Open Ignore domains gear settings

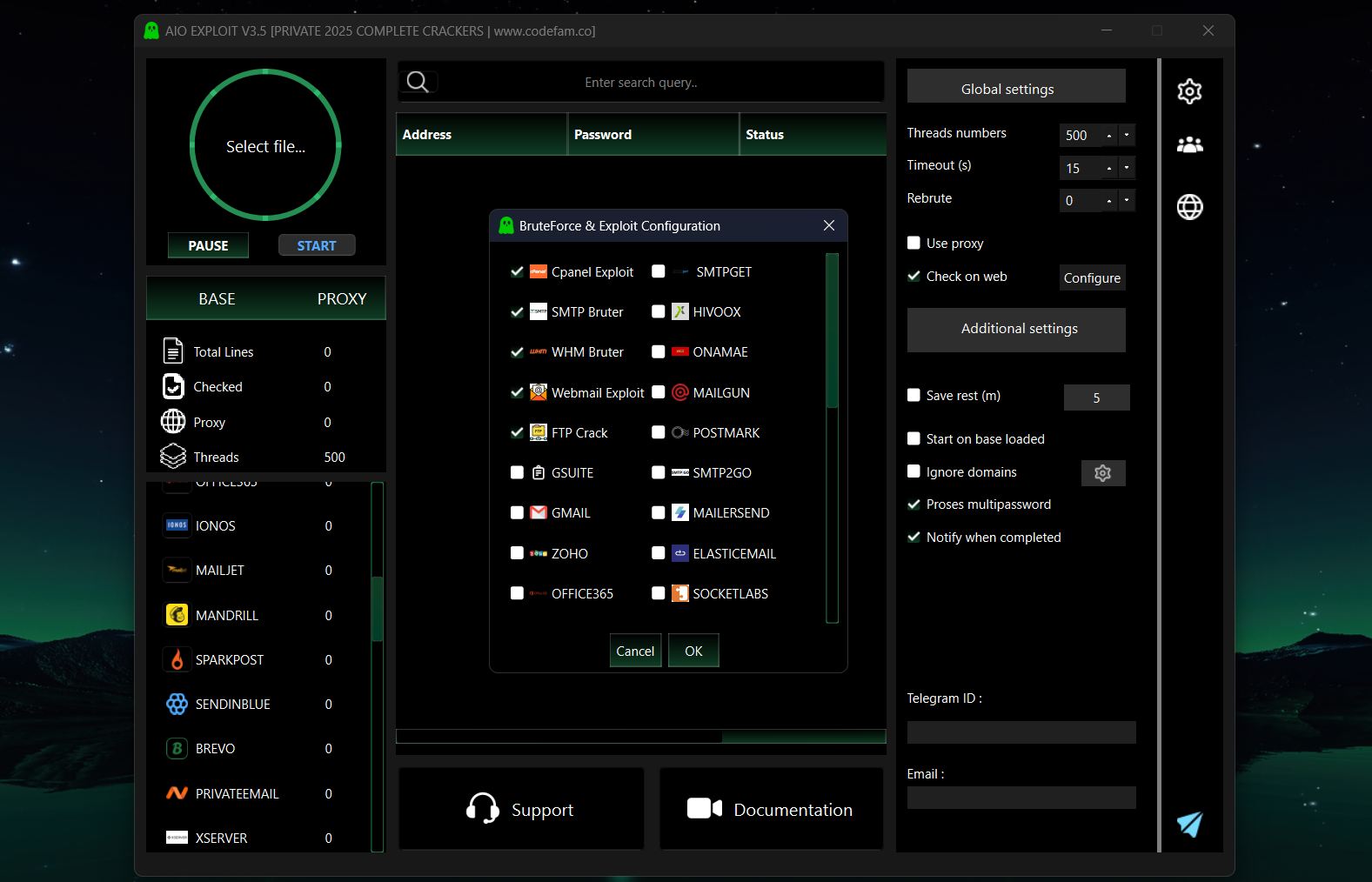(1103, 473)
